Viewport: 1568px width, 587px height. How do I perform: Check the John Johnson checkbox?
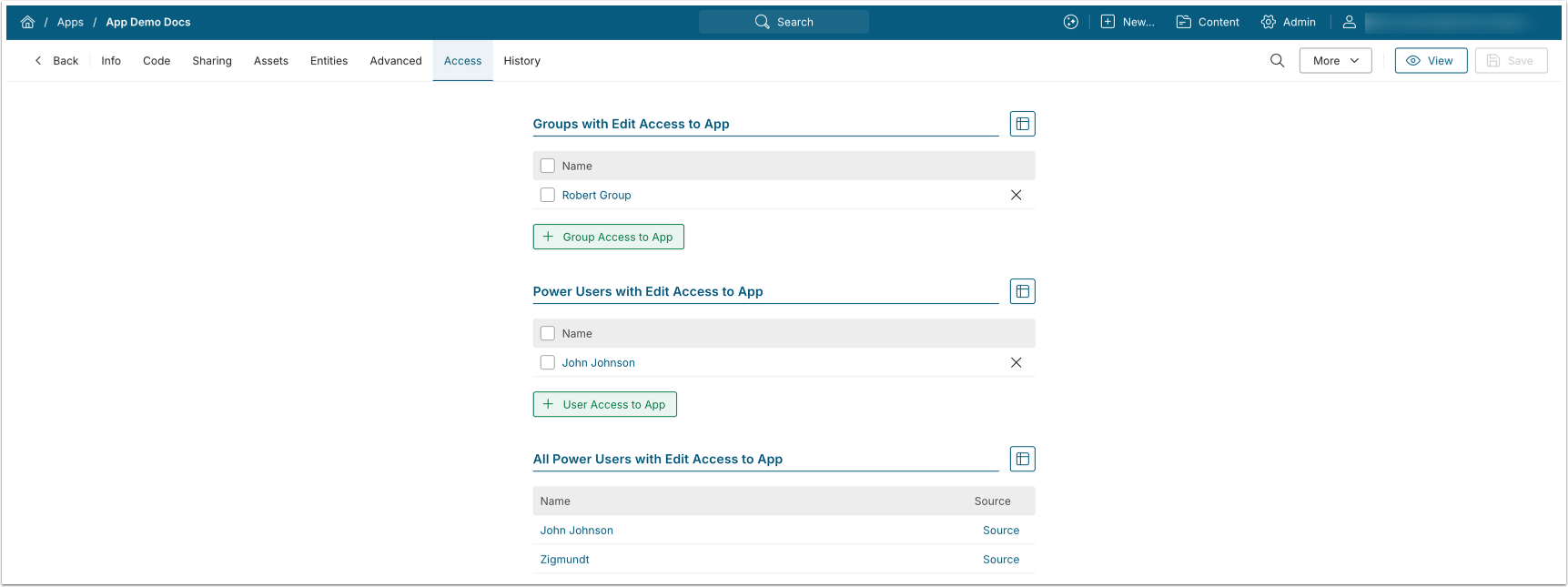point(548,362)
